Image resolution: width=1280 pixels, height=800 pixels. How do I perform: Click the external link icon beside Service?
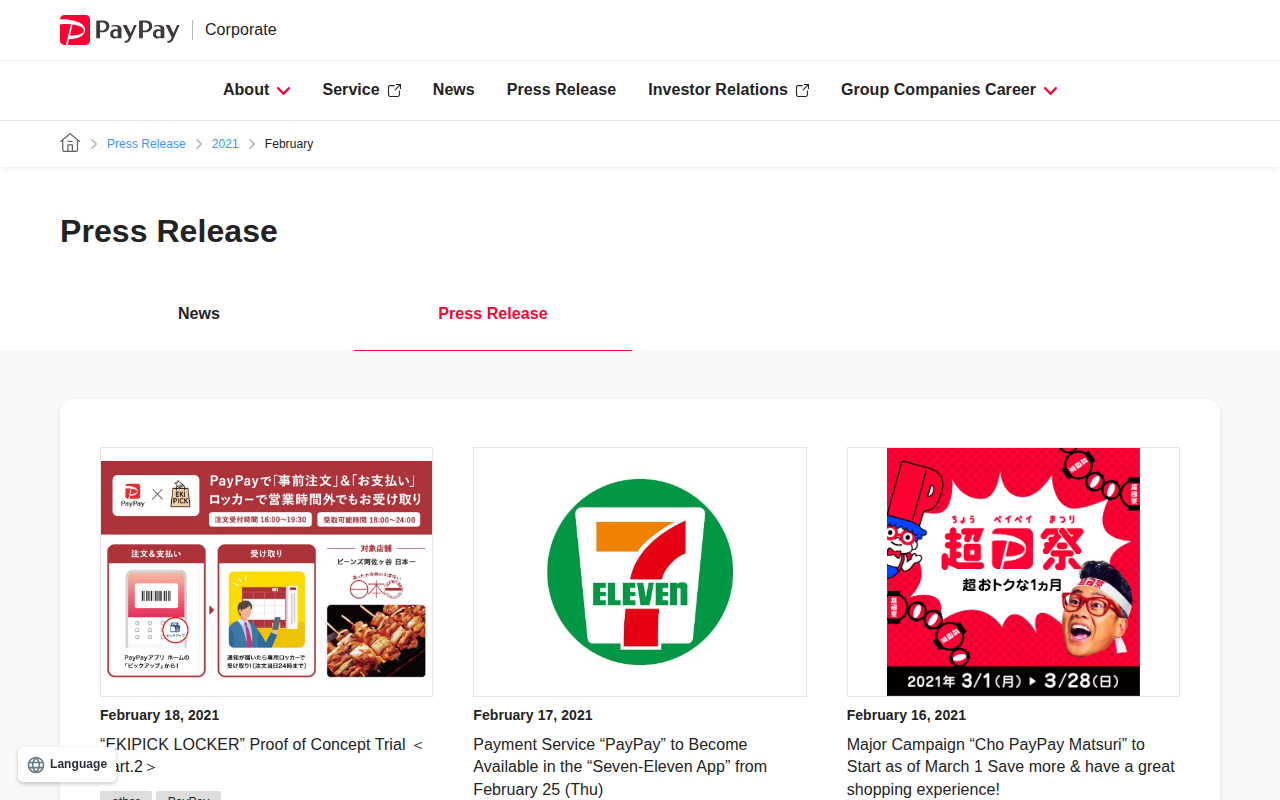(394, 90)
